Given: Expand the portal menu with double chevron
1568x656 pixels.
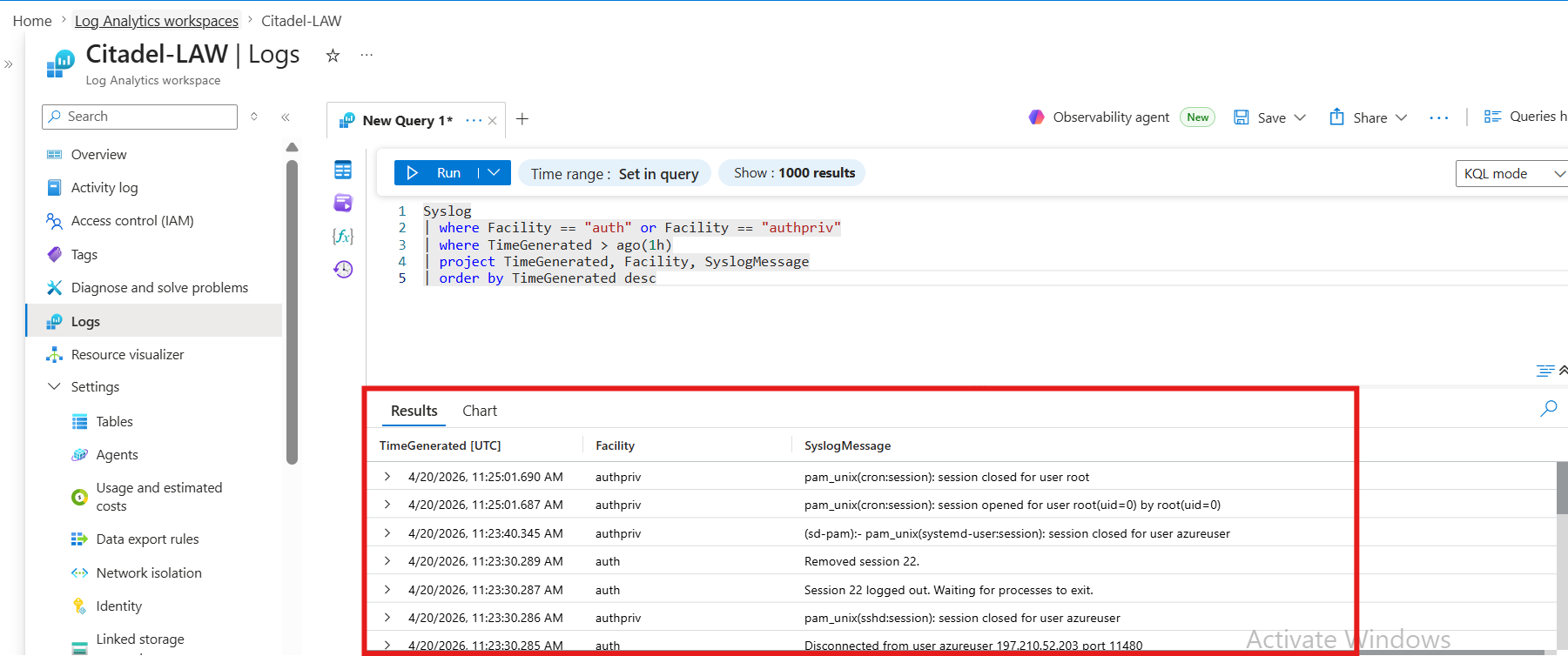Looking at the screenshot, I should pos(9,64).
